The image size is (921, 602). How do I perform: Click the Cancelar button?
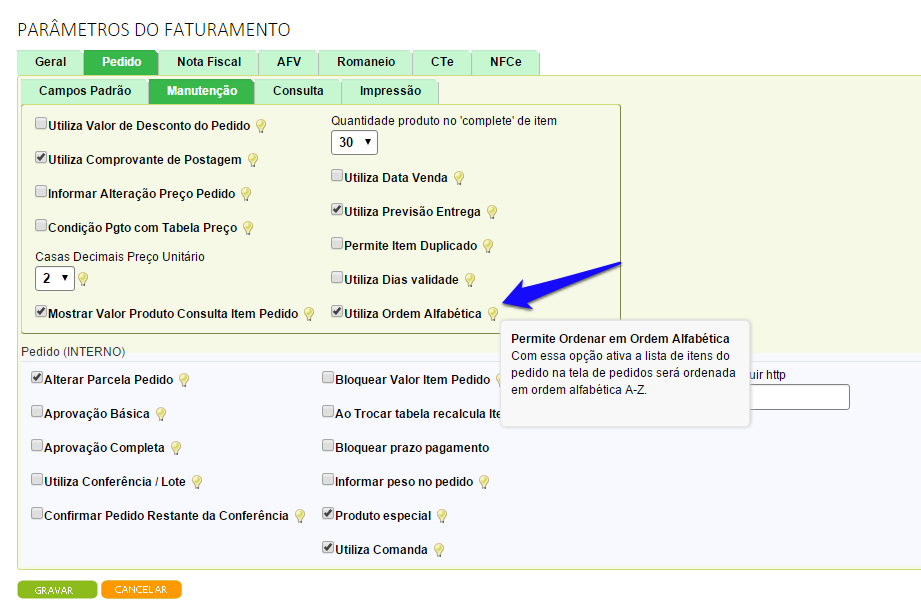pyautogui.click(x=141, y=590)
